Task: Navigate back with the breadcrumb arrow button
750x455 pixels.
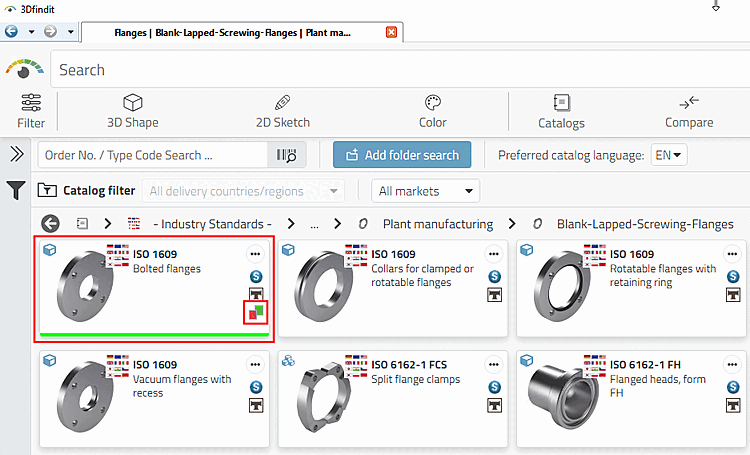Action: [x=50, y=224]
